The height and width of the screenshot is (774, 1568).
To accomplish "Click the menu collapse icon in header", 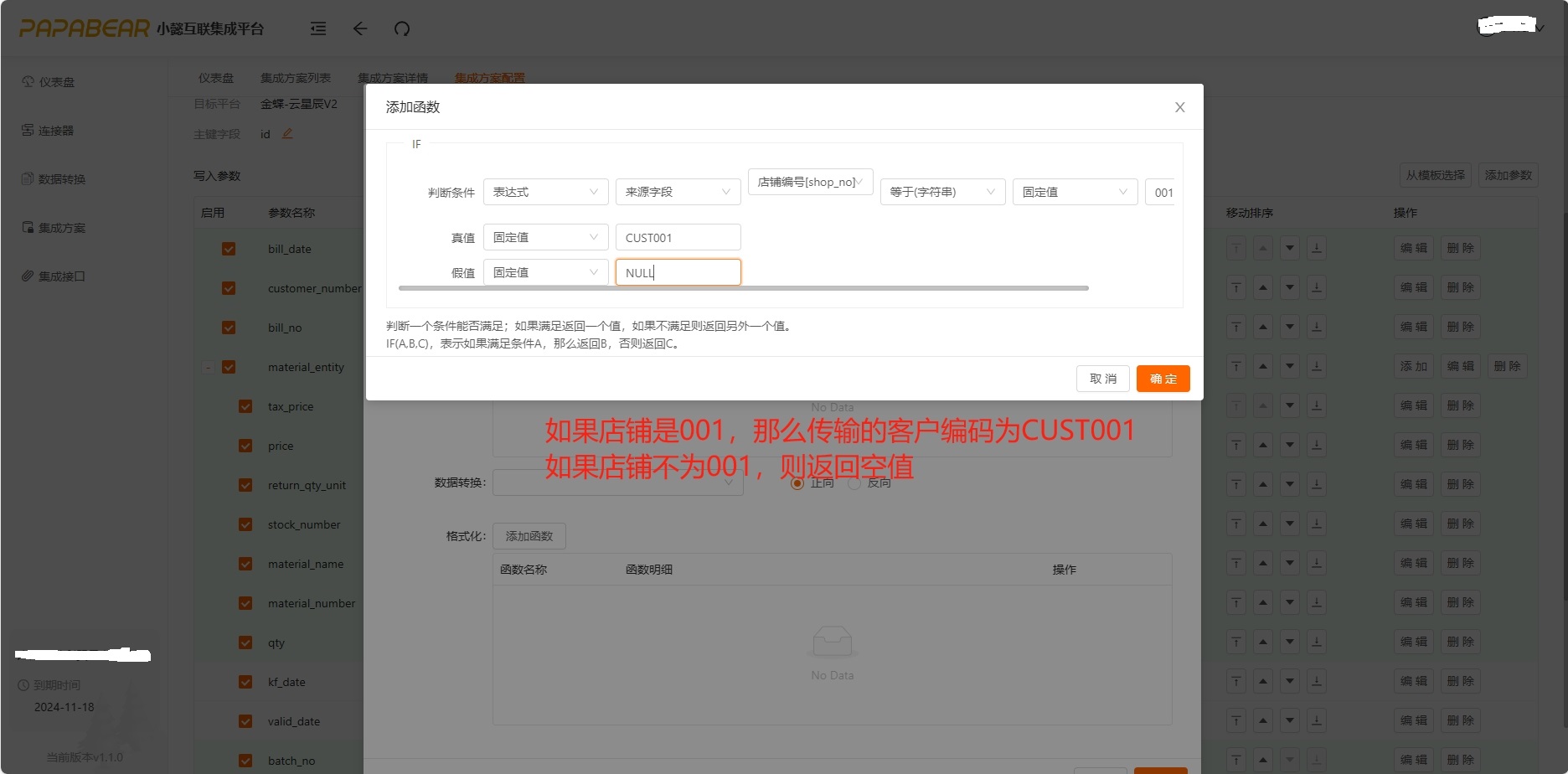I will click(318, 29).
